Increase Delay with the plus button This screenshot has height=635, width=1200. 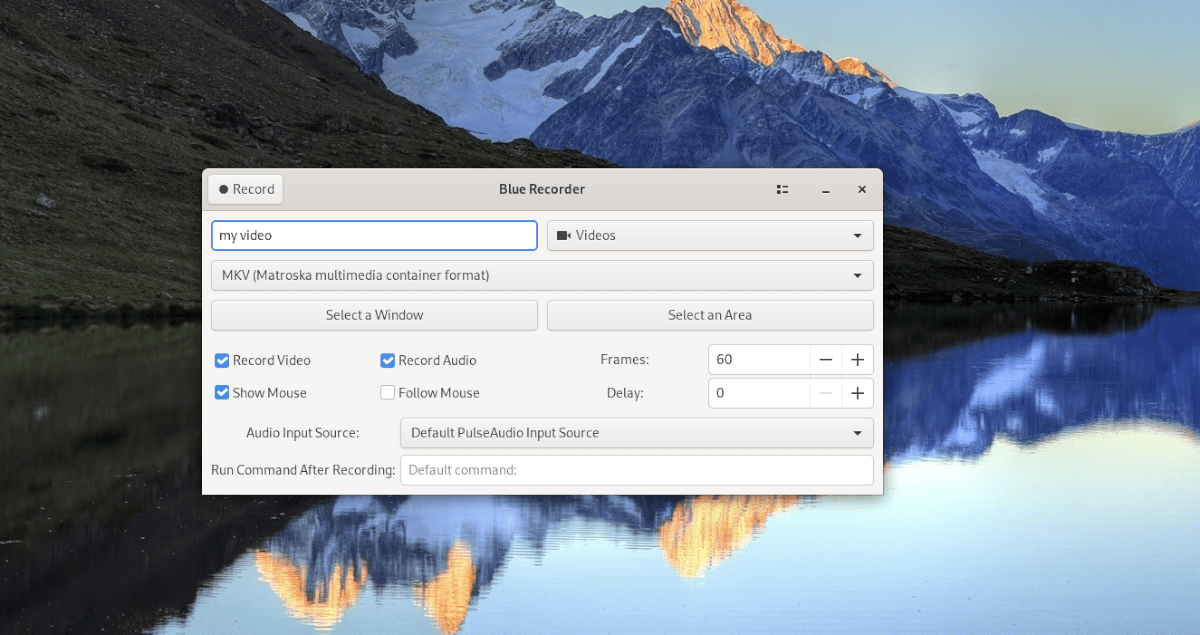pos(858,393)
